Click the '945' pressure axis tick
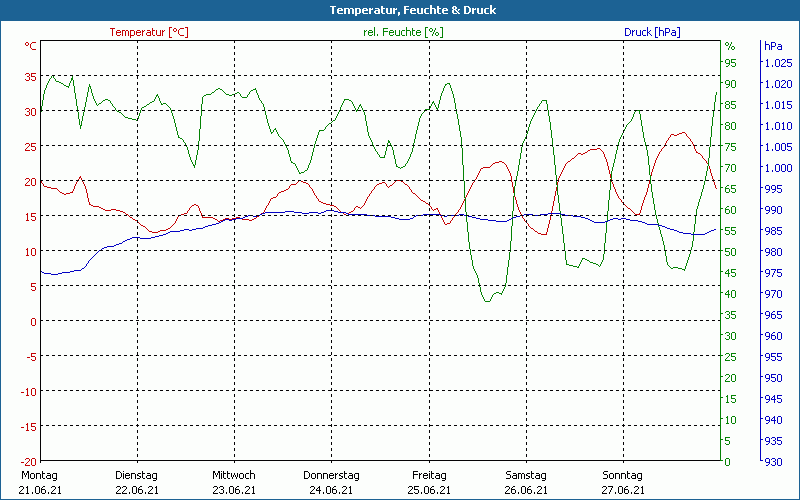Viewport: 800px width, 500px height. pyautogui.click(x=773, y=399)
